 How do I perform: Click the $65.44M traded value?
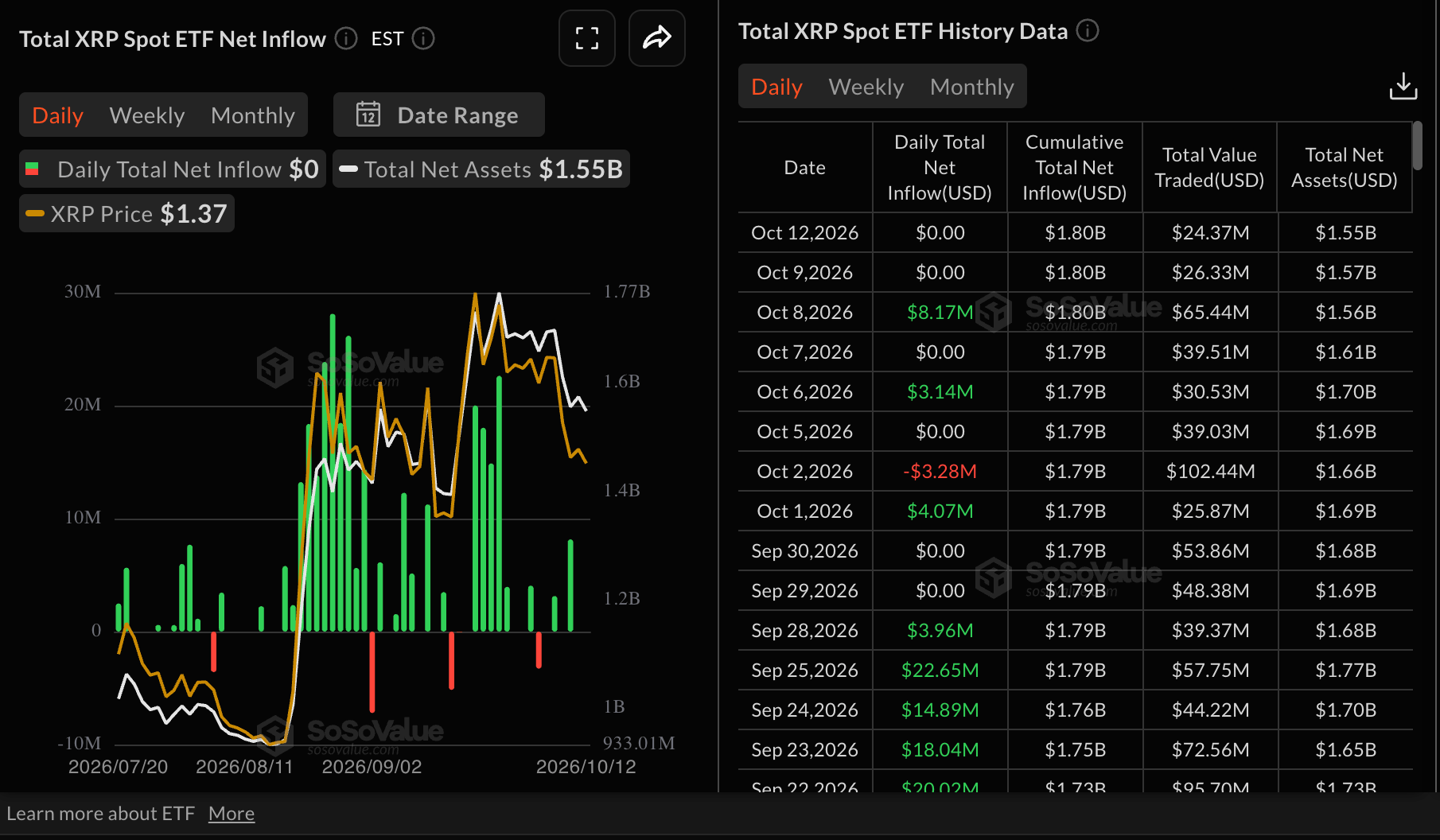pos(1210,312)
